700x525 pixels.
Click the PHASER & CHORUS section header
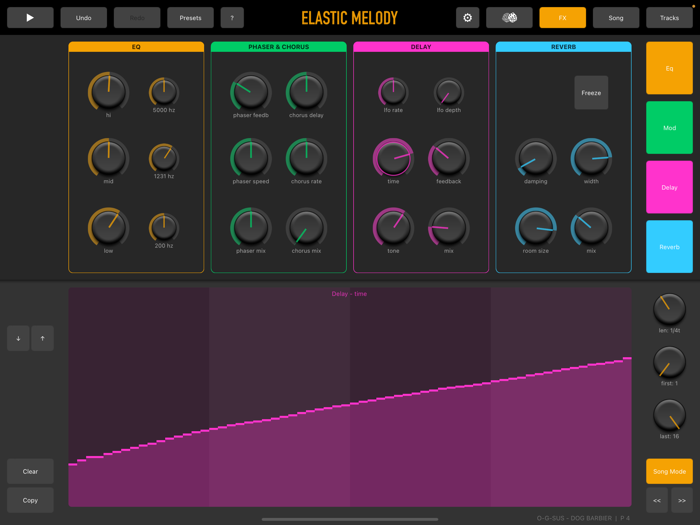coord(279,46)
